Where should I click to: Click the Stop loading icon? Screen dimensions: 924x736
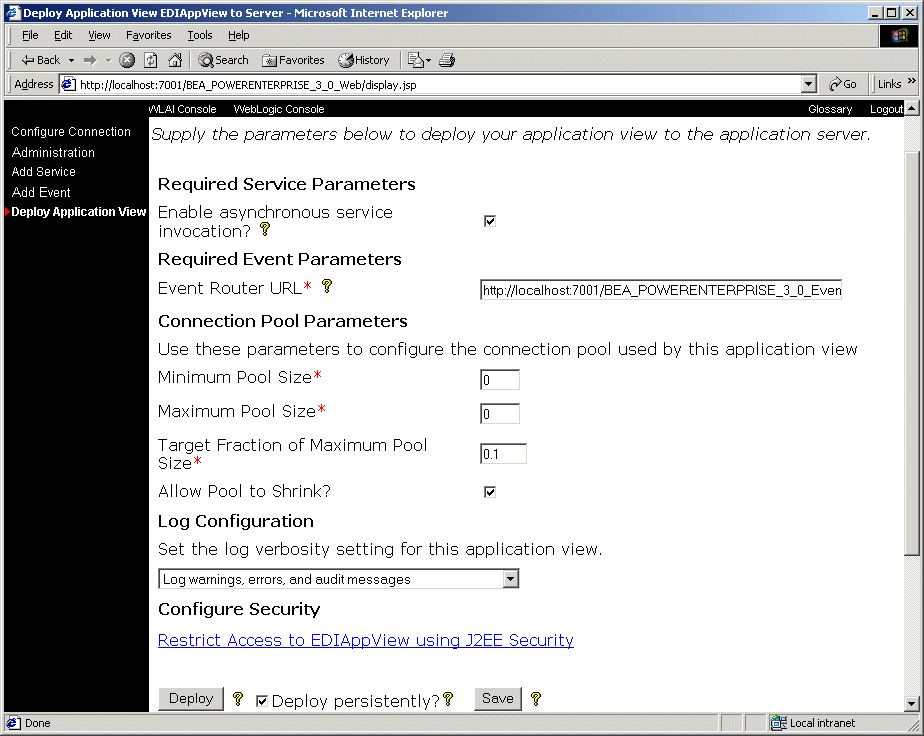point(127,60)
